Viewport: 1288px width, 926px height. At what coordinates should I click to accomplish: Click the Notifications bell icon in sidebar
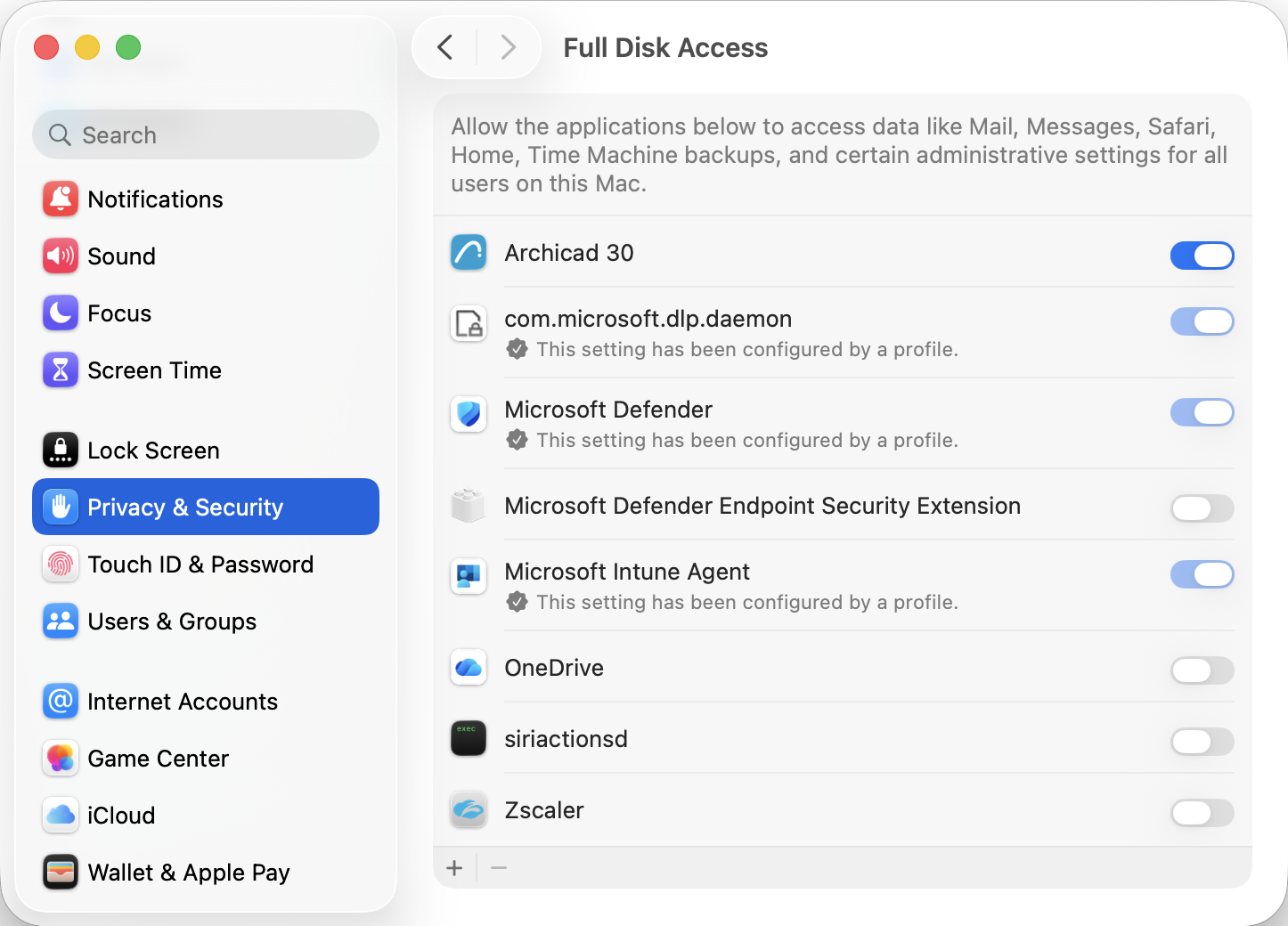pyautogui.click(x=61, y=199)
